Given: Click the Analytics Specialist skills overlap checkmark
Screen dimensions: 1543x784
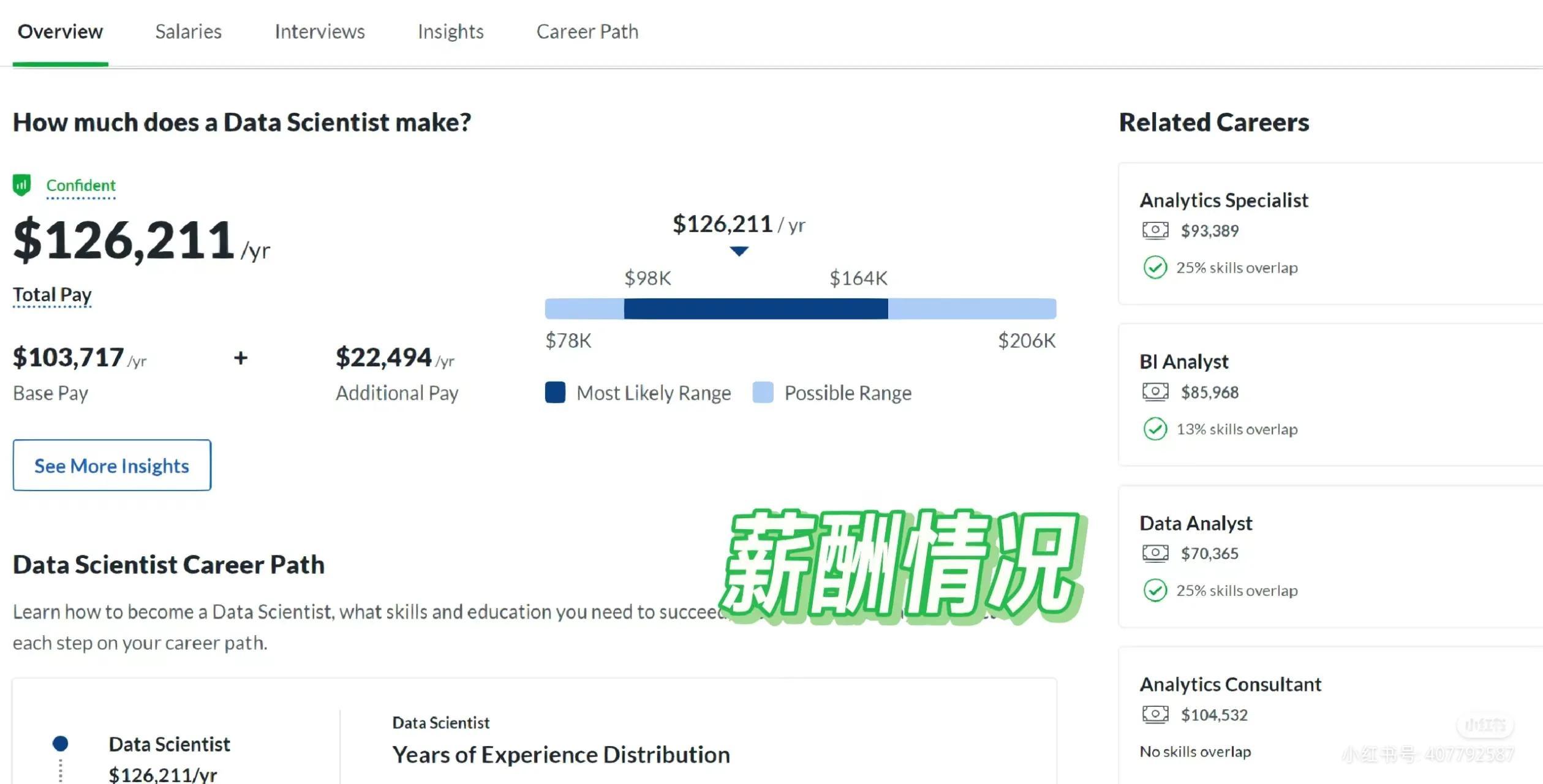Looking at the screenshot, I should coord(1155,268).
